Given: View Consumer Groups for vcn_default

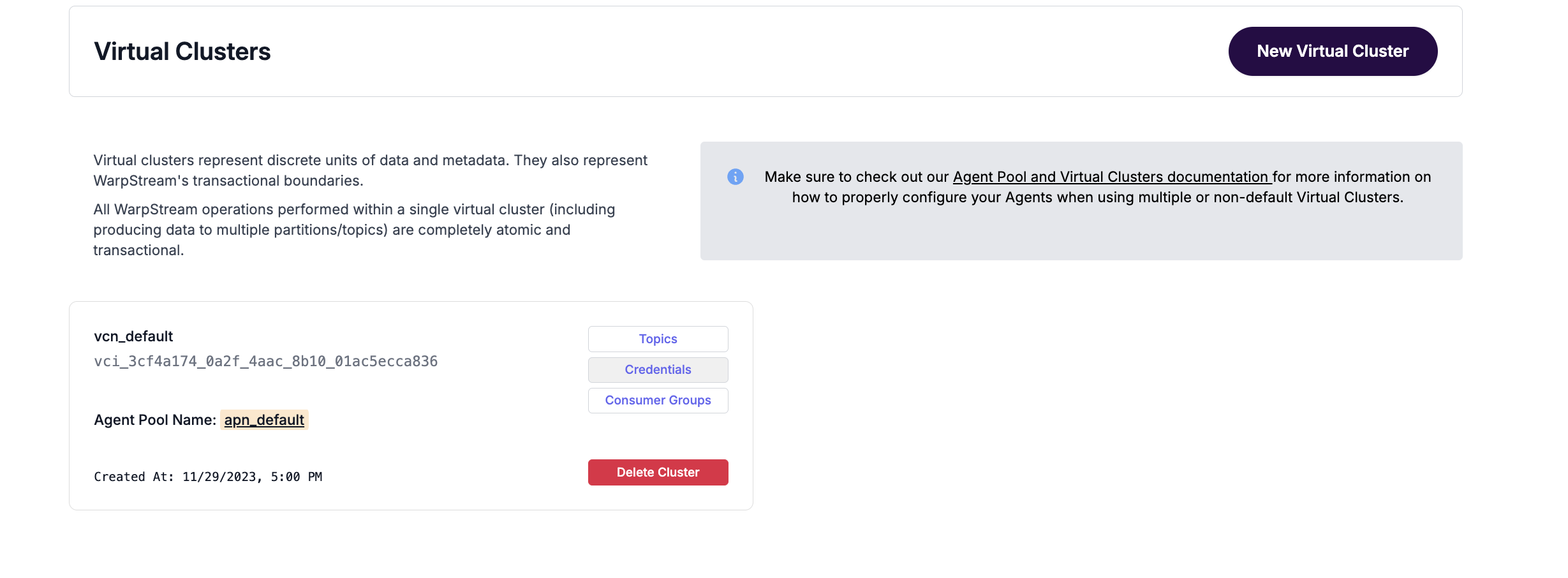Looking at the screenshot, I should coord(658,400).
